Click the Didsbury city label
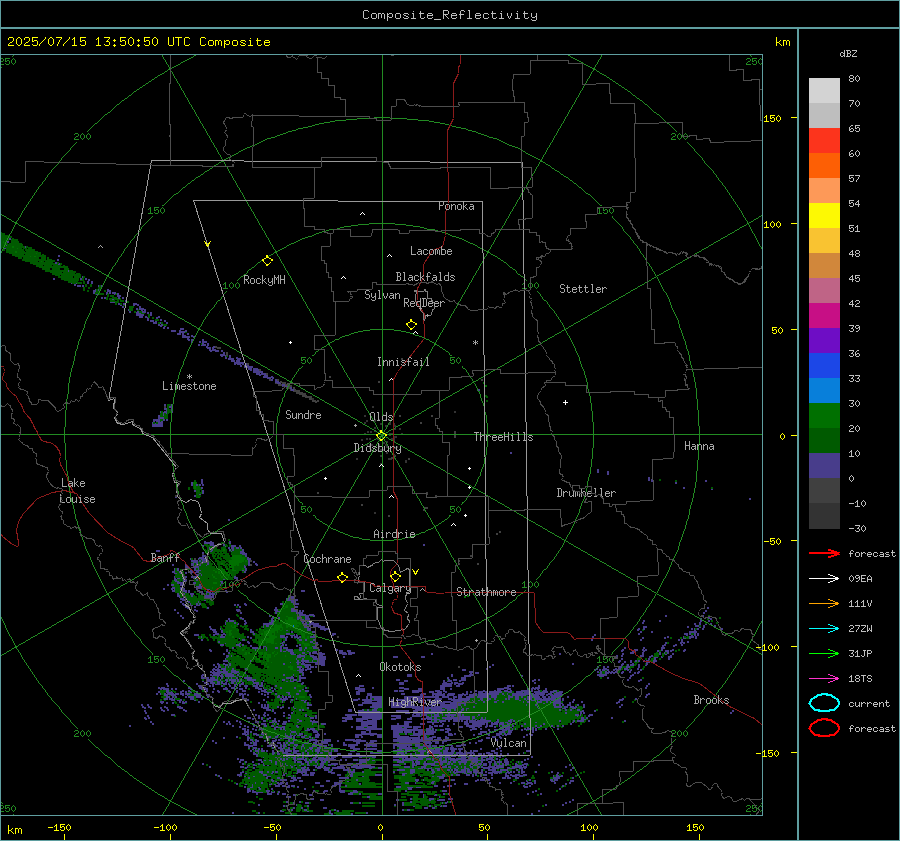 tap(377, 448)
